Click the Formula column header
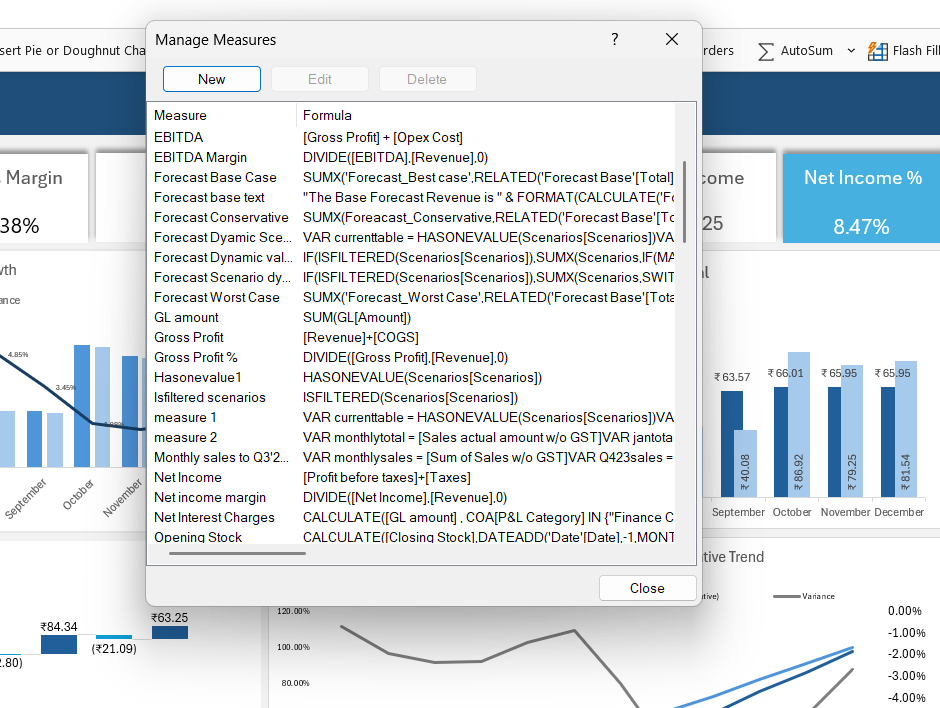Image resolution: width=940 pixels, height=708 pixels. [x=328, y=115]
